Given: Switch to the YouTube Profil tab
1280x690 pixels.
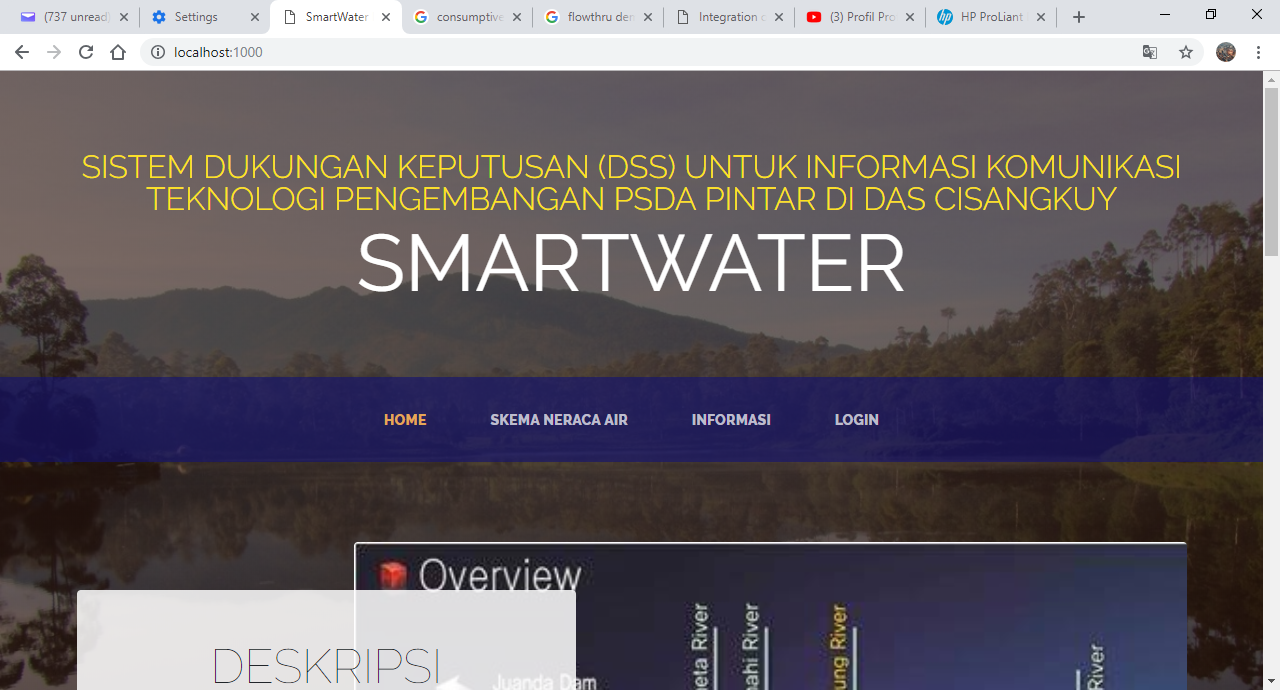Looking at the screenshot, I should tap(857, 17).
